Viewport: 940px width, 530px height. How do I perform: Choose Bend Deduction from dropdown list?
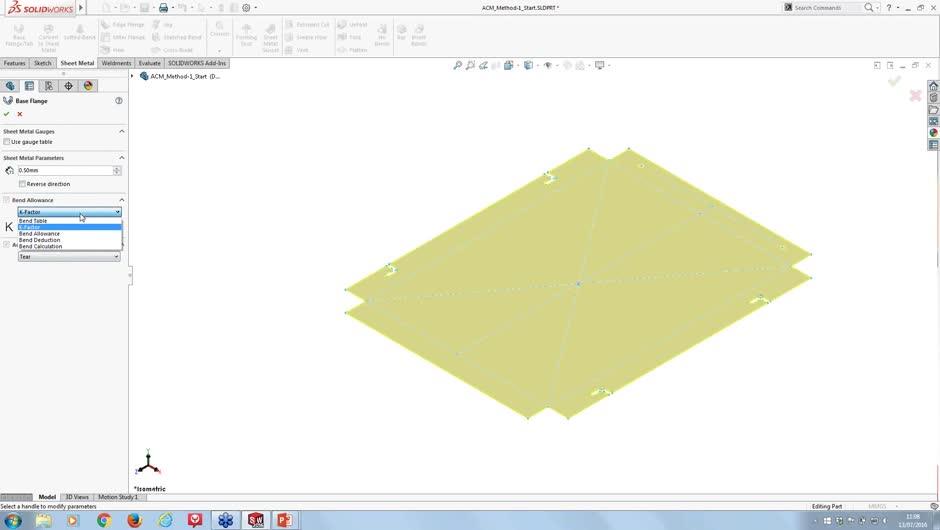tap(69, 240)
